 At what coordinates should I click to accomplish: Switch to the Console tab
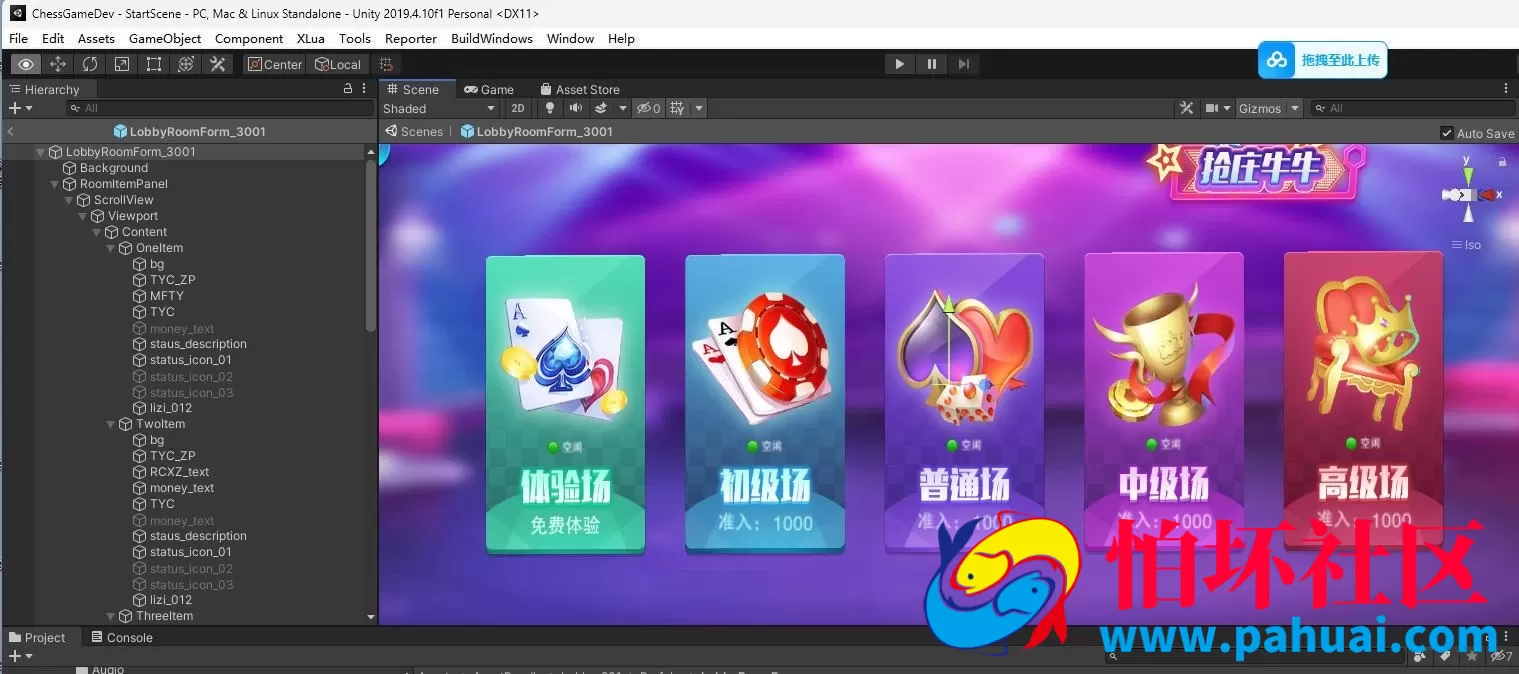click(121, 637)
